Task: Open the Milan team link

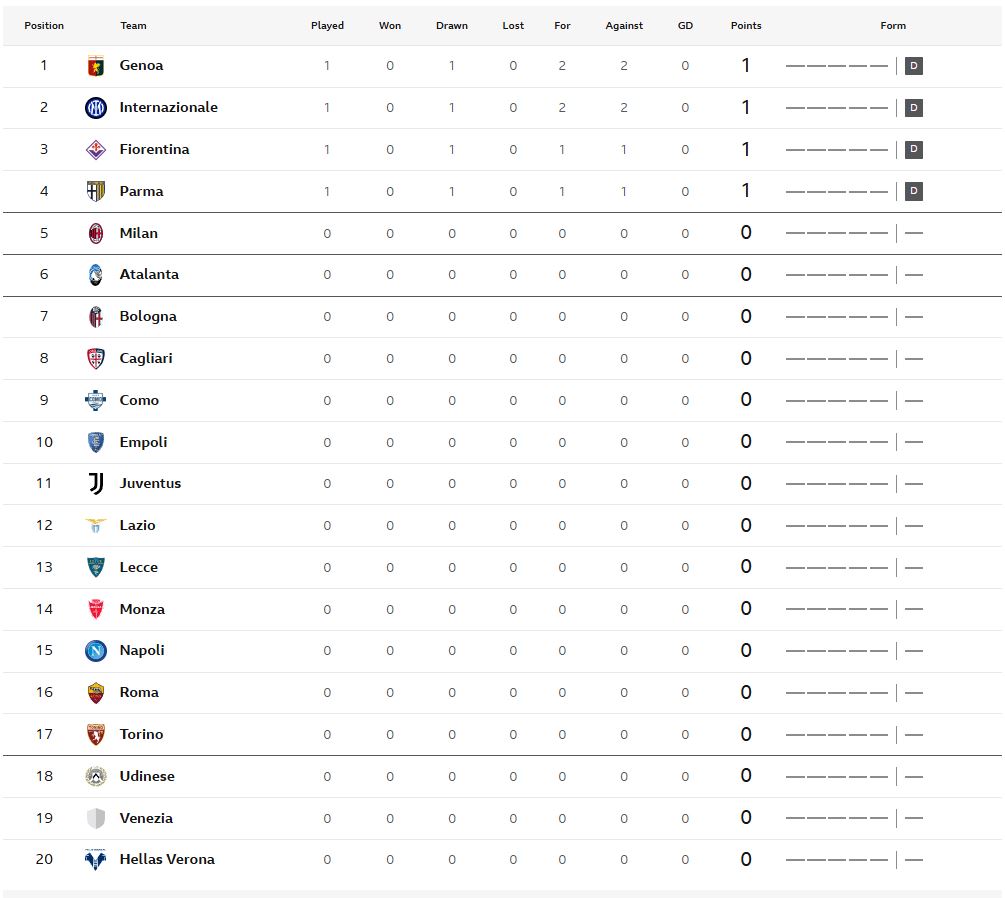Action: click(138, 233)
